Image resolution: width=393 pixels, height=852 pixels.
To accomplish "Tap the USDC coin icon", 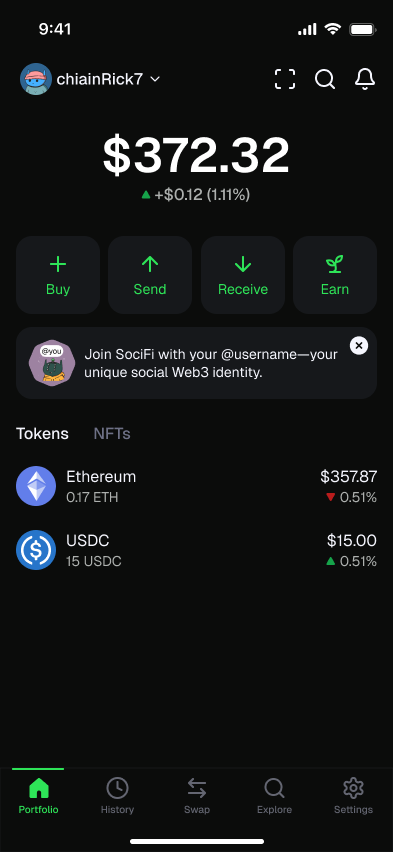I will point(36,550).
